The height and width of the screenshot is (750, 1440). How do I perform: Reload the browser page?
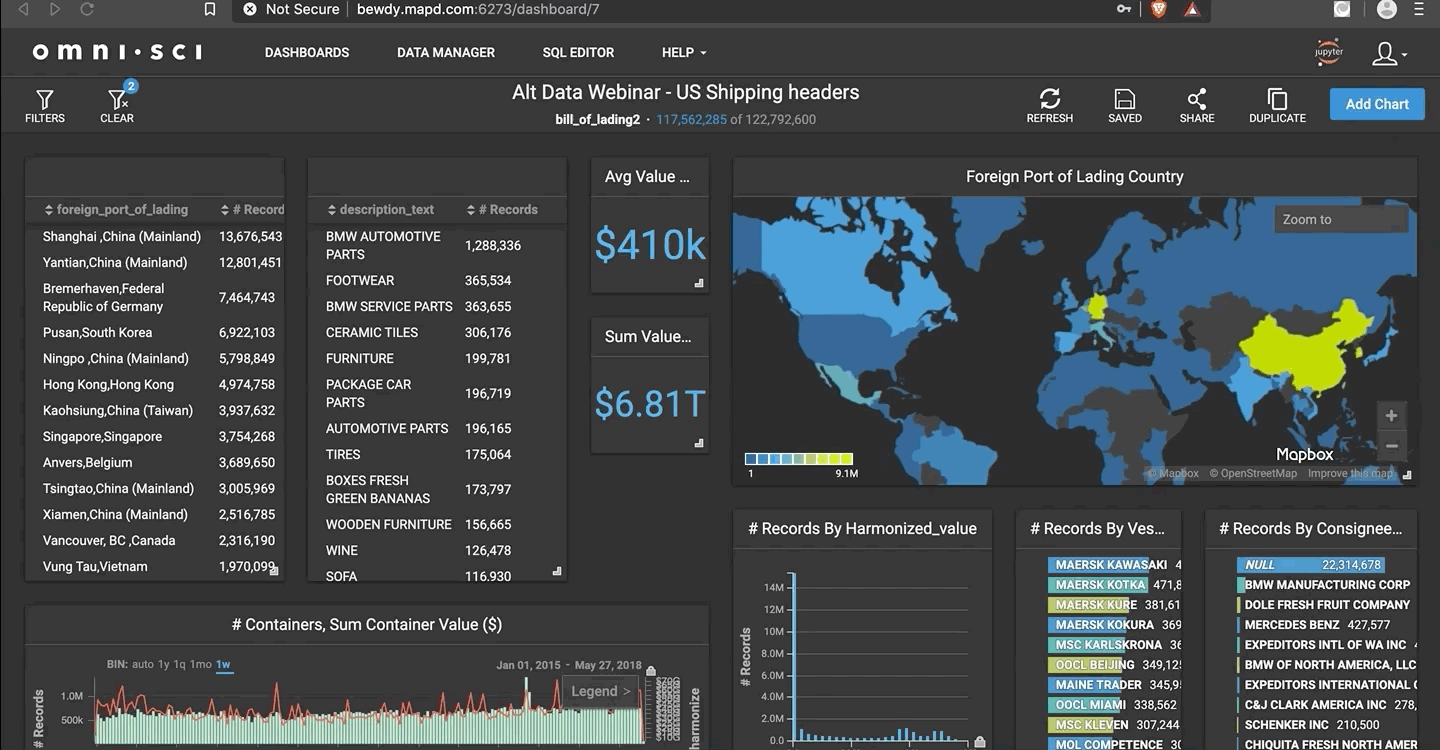coord(87,9)
